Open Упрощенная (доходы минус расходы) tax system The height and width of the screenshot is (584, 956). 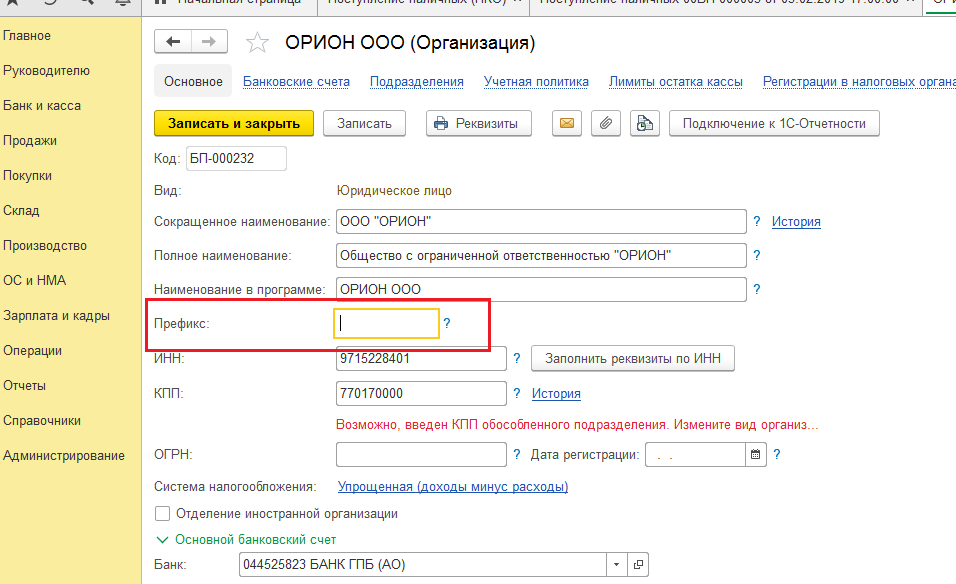coord(452,487)
